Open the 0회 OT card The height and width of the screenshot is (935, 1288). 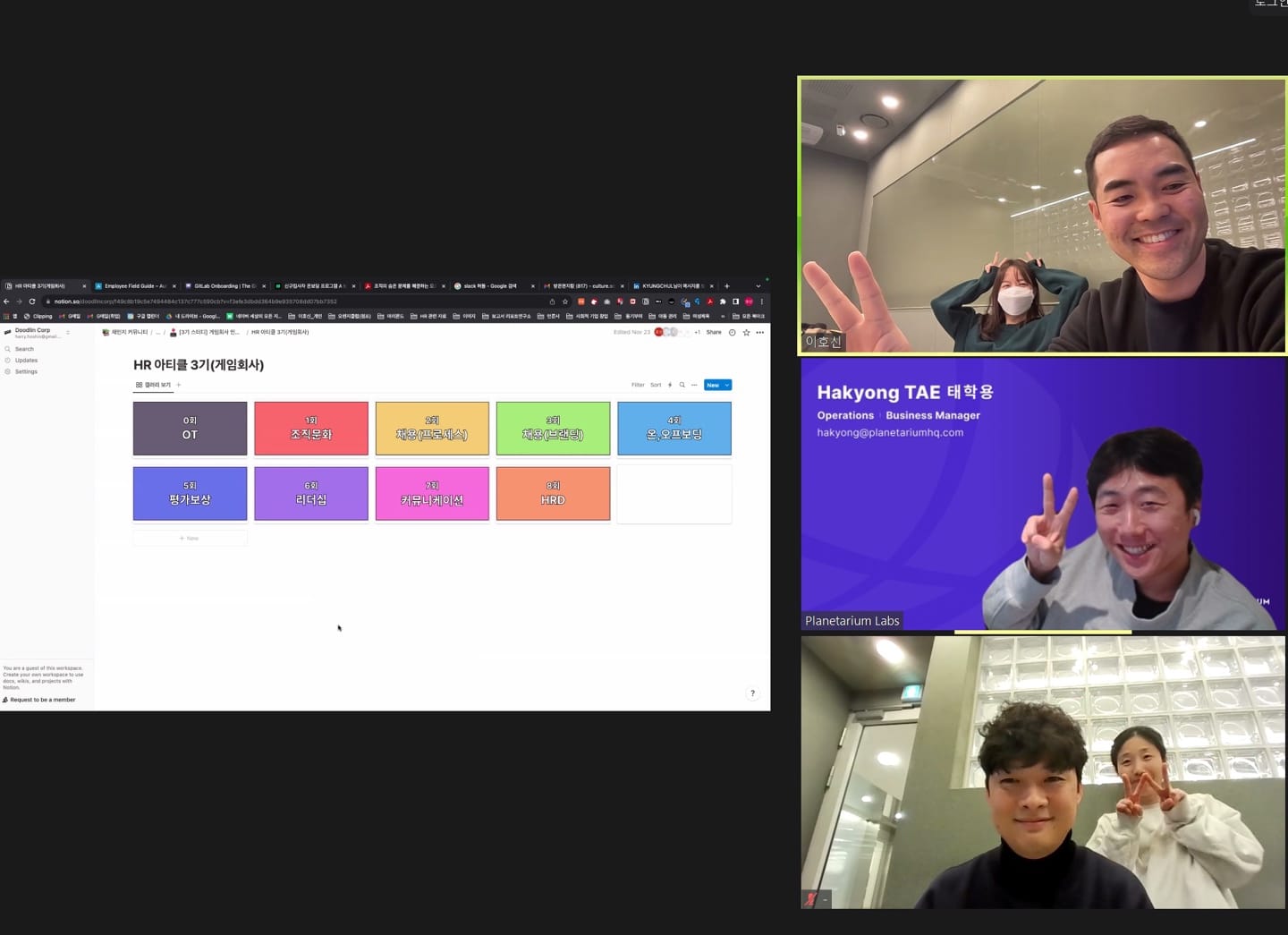click(x=190, y=429)
